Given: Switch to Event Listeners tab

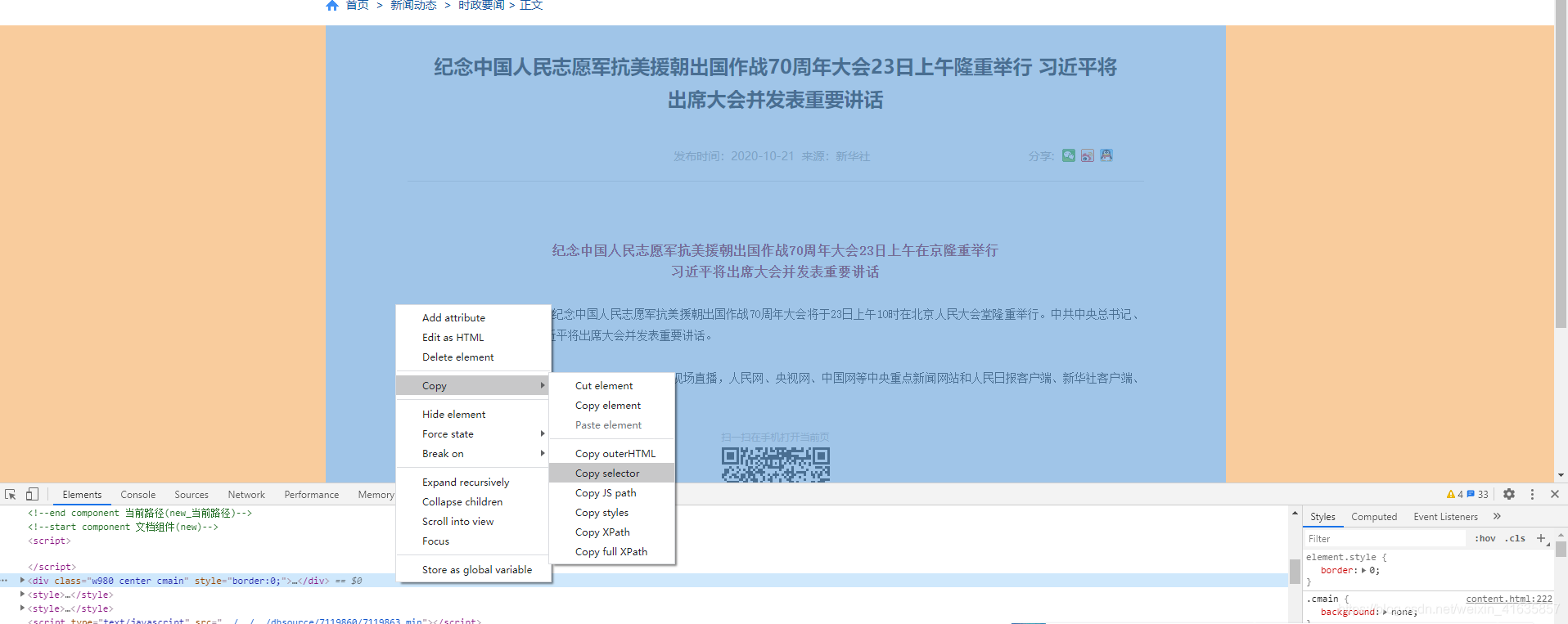Looking at the screenshot, I should pyautogui.click(x=1445, y=516).
